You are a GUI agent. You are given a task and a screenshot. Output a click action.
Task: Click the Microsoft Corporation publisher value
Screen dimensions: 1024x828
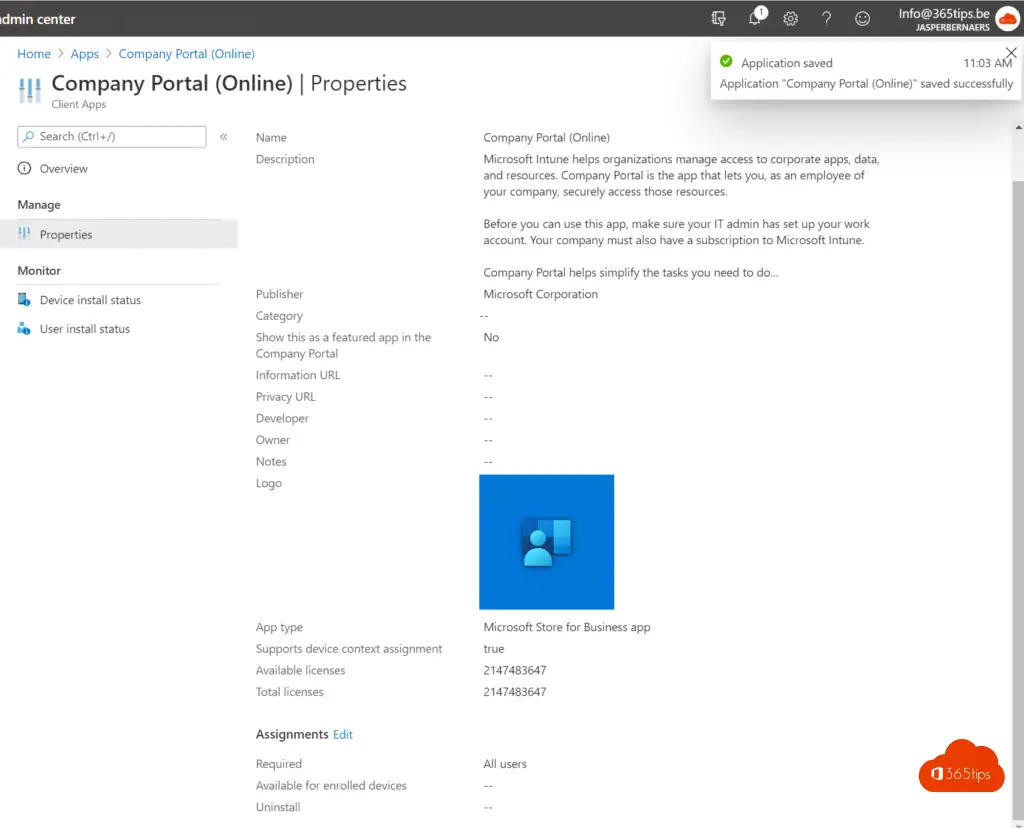540,294
